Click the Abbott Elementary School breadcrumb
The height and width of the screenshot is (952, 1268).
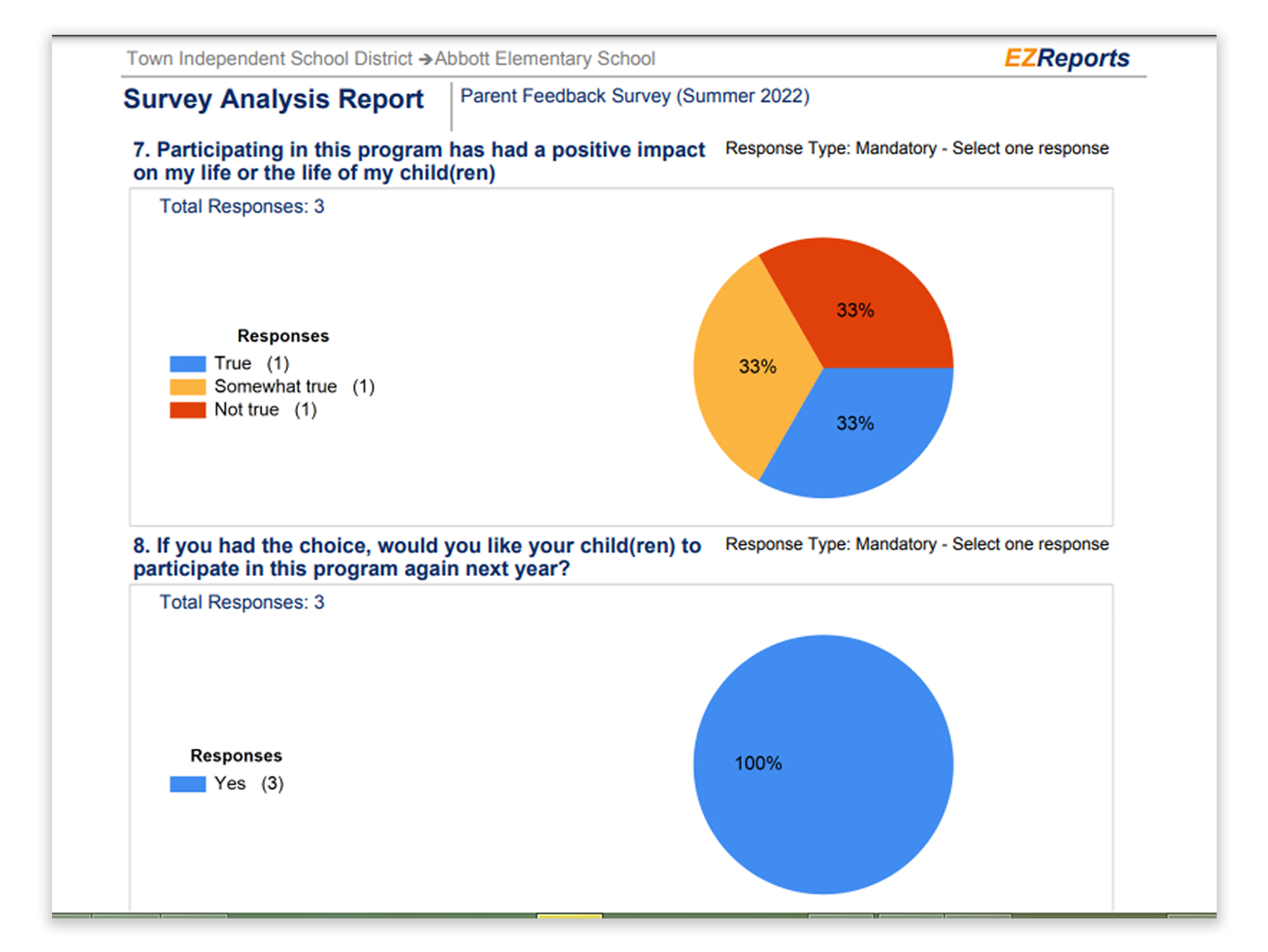point(545,58)
